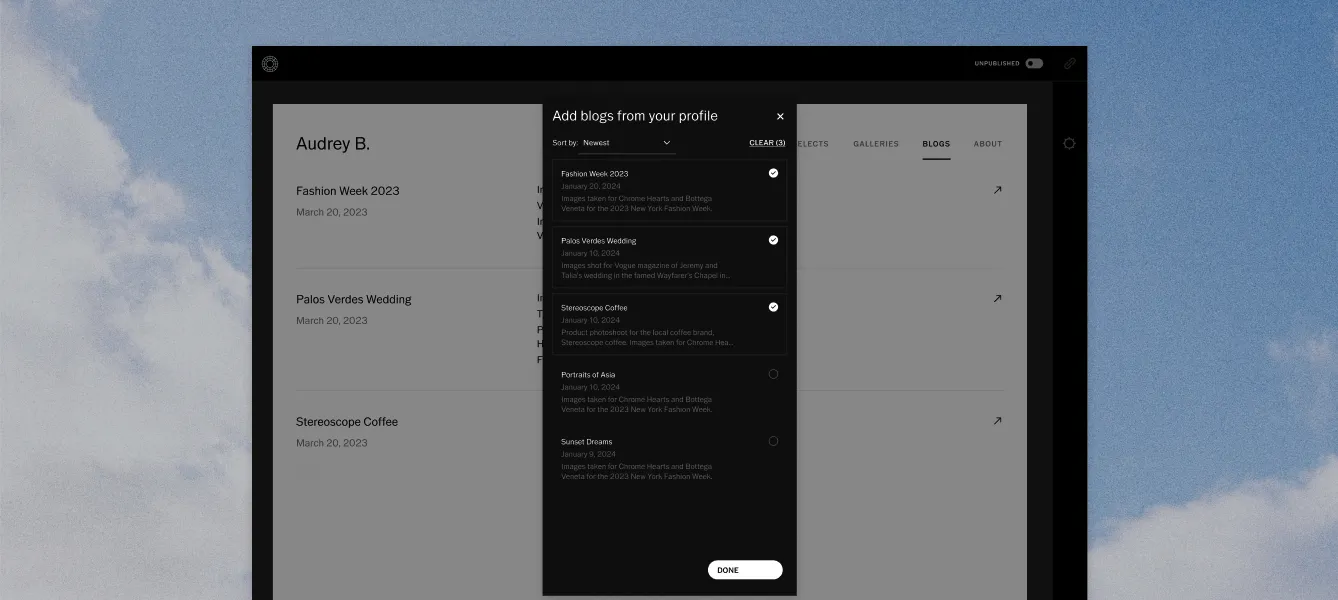Click the Stereoscope Coffee title on the page

coord(347,422)
